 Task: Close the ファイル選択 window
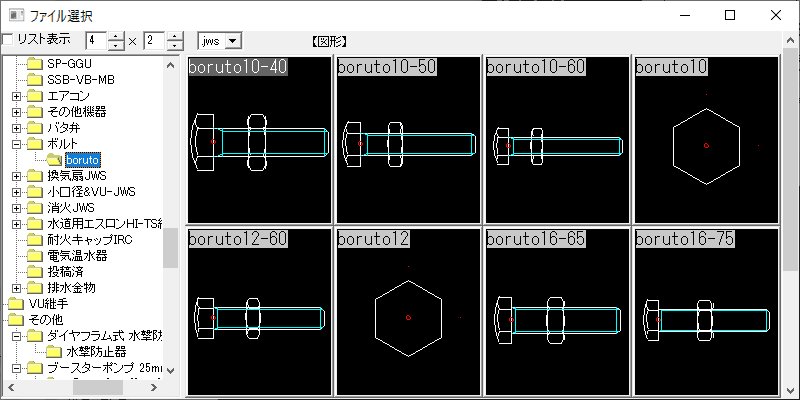pos(776,15)
